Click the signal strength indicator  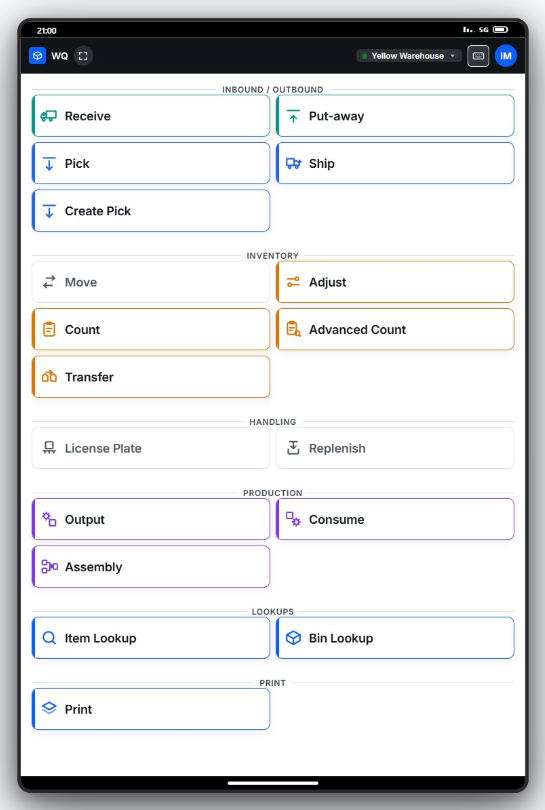(468, 30)
